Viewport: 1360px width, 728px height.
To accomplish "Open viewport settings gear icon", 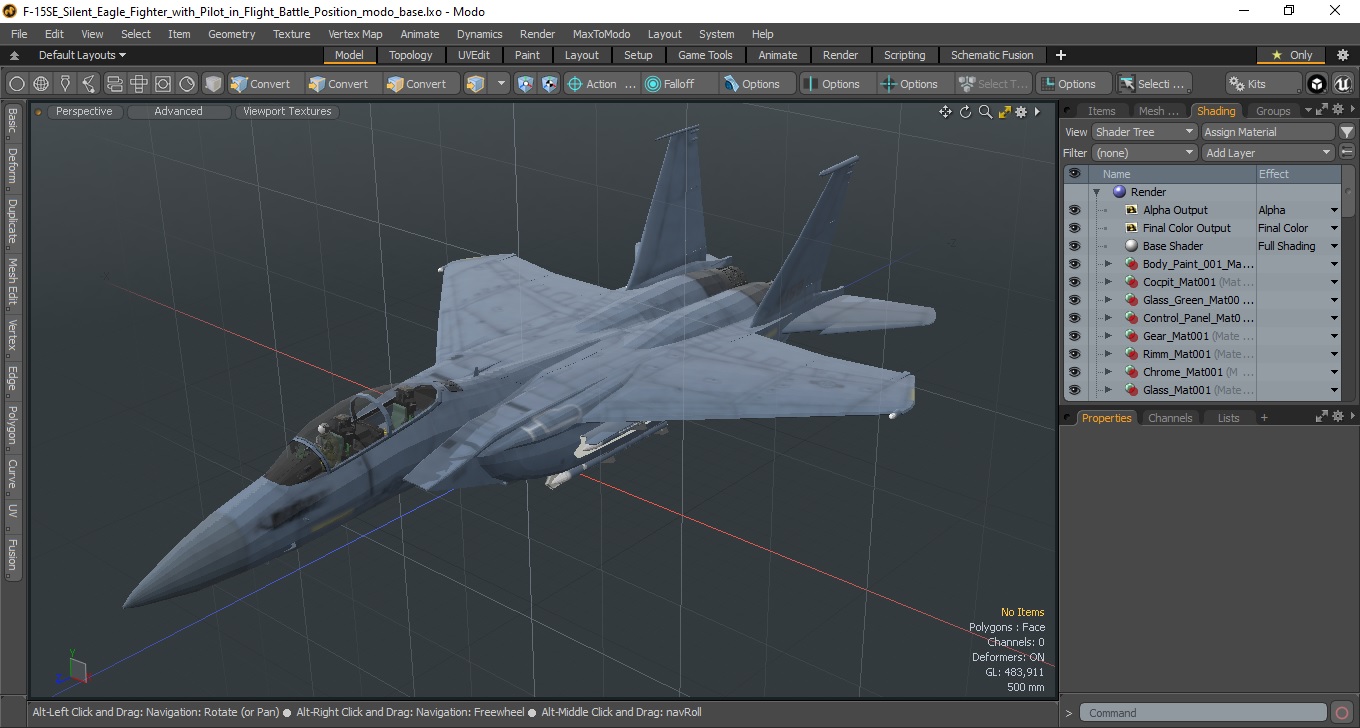I will click(x=1021, y=112).
